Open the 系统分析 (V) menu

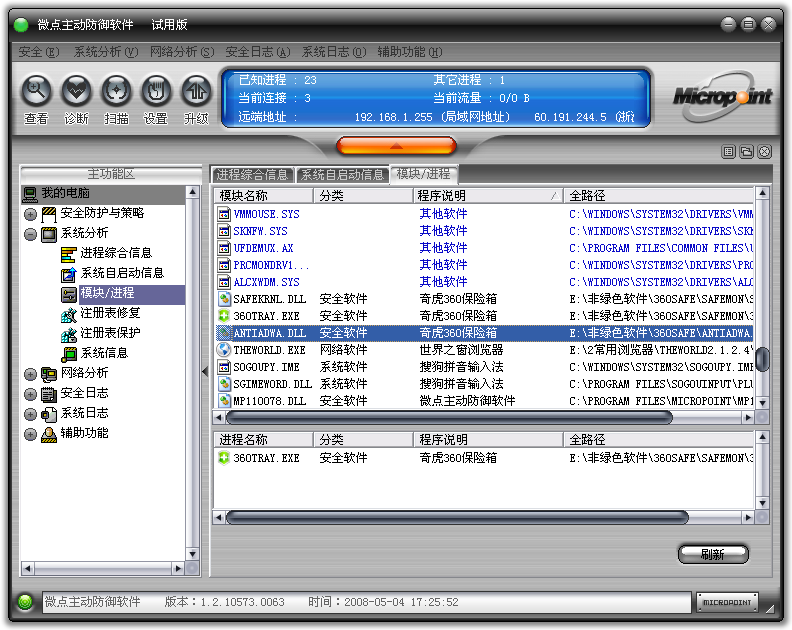point(106,52)
